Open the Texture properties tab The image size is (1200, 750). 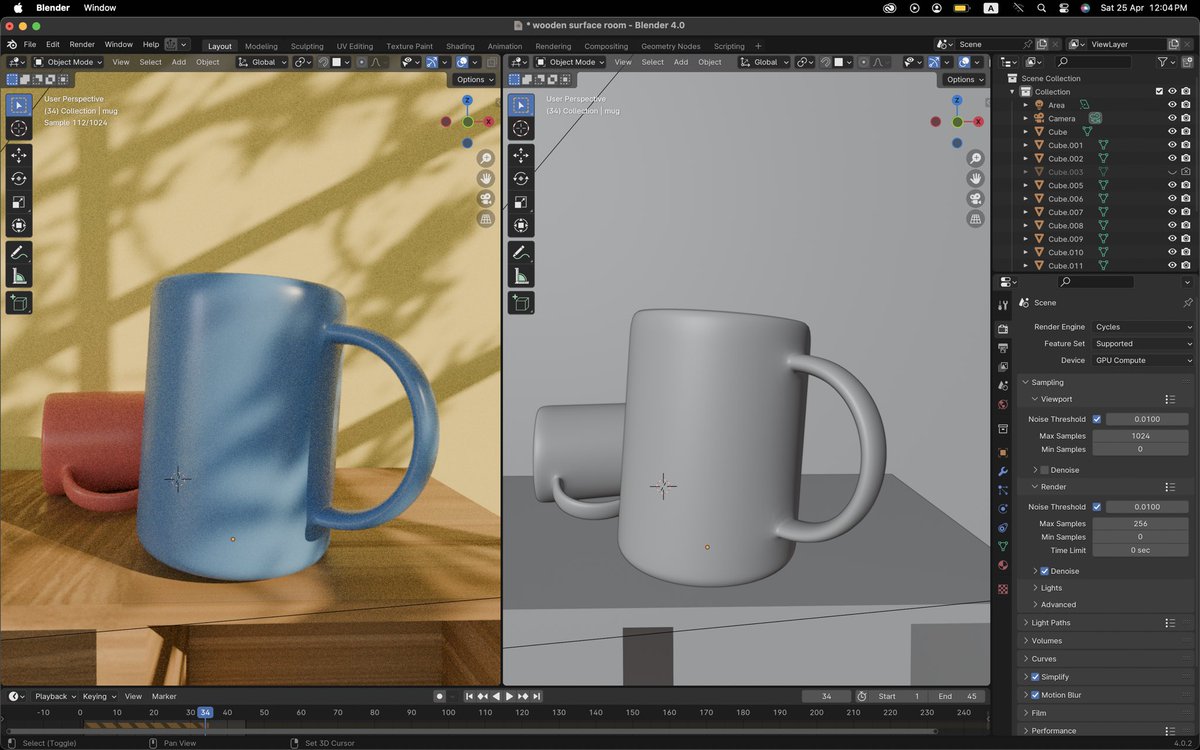(x=1003, y=589)
